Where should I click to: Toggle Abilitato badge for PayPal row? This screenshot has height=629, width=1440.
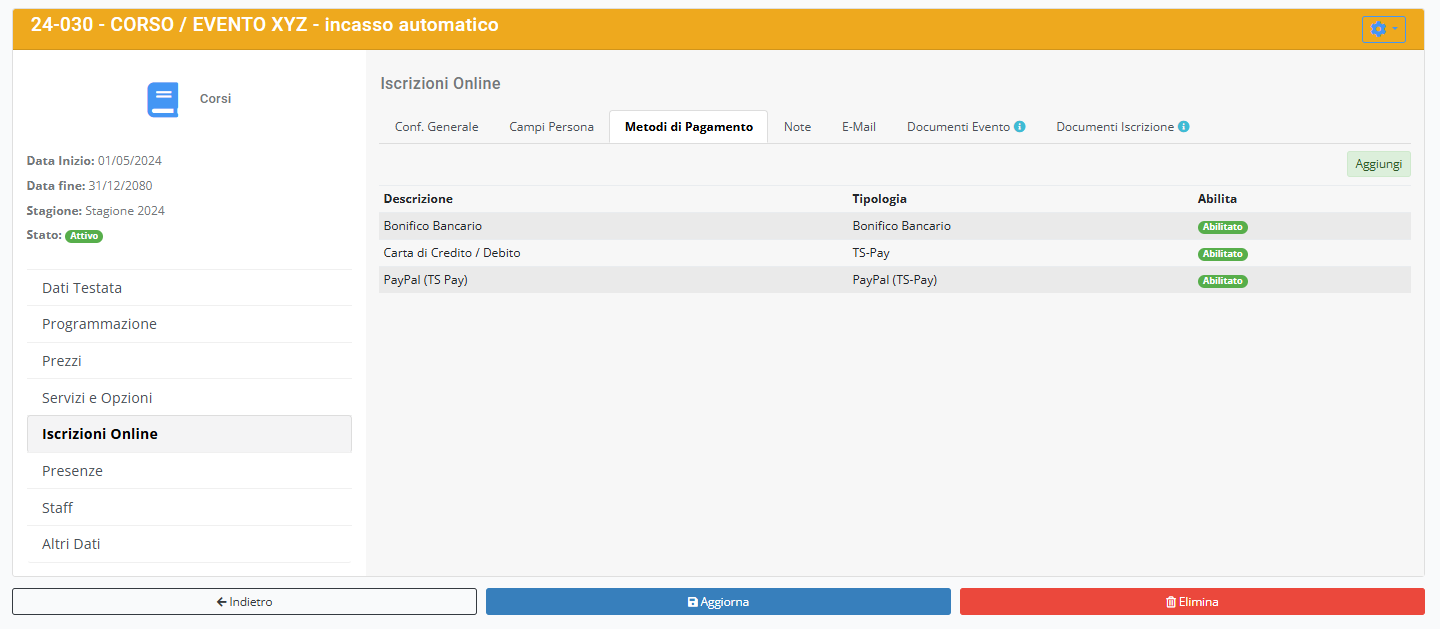click(x=1222, y=281)
